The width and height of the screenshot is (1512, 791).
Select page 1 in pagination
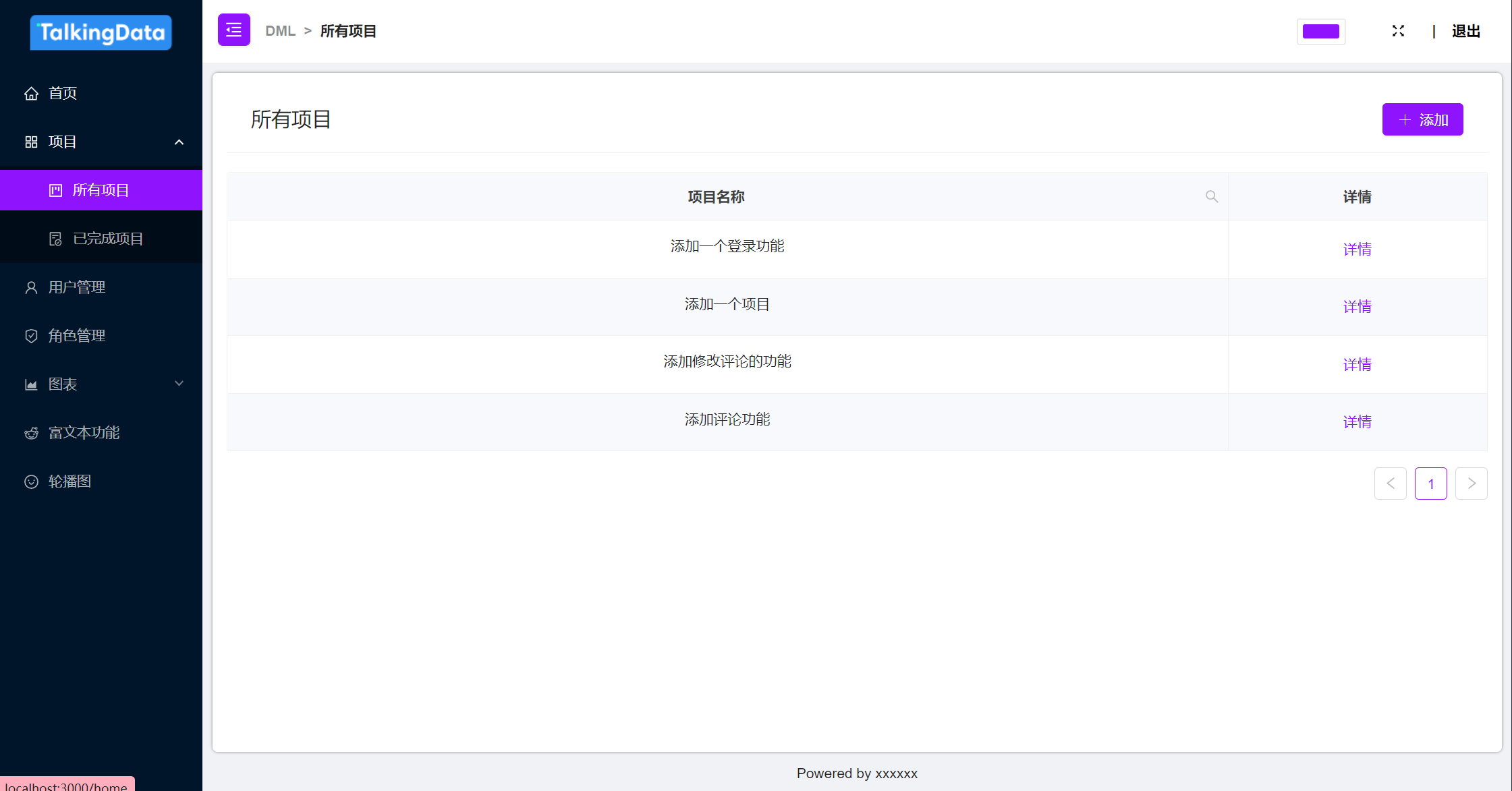point(1430,484)
